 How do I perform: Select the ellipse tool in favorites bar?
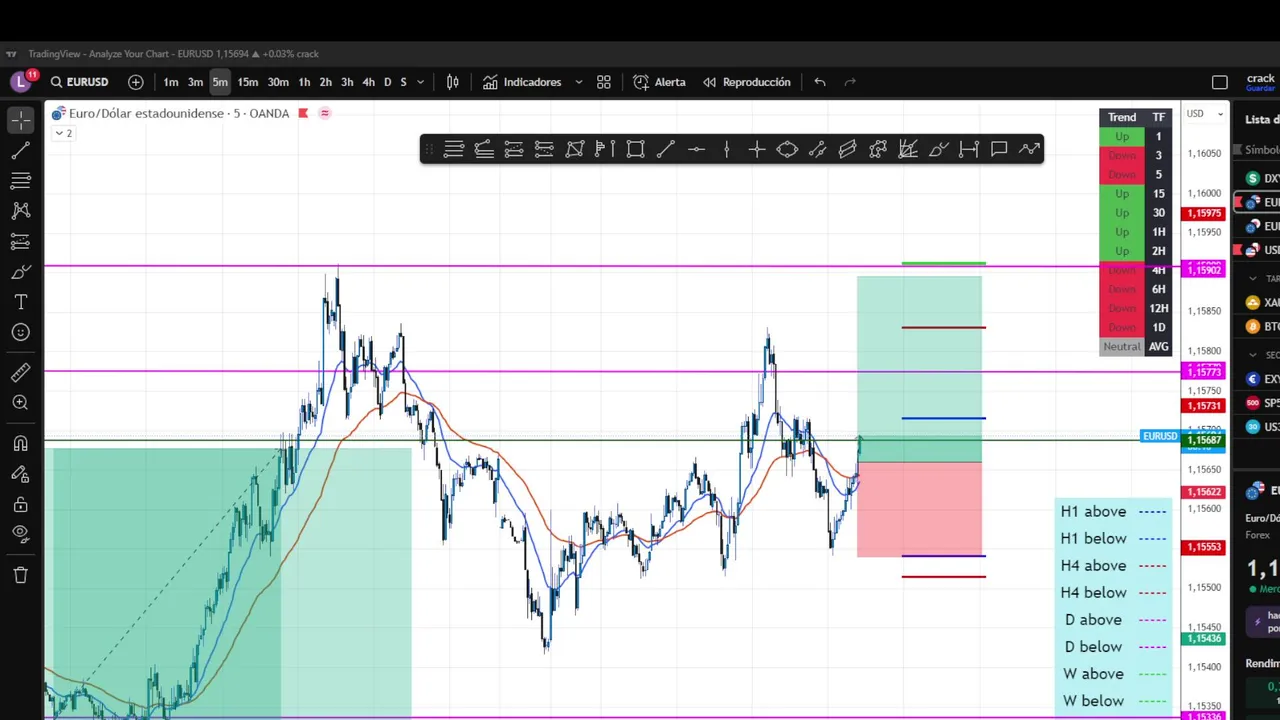(x=787, y=149)
